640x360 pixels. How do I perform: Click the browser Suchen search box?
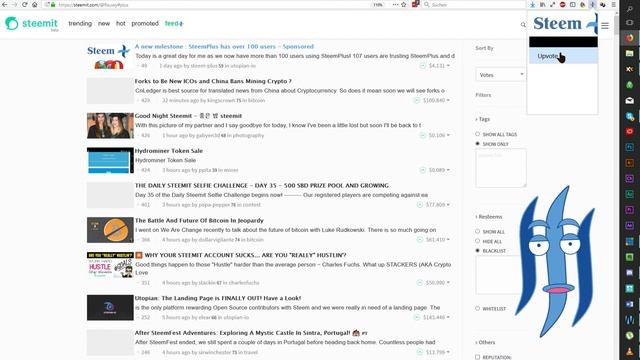473,4
